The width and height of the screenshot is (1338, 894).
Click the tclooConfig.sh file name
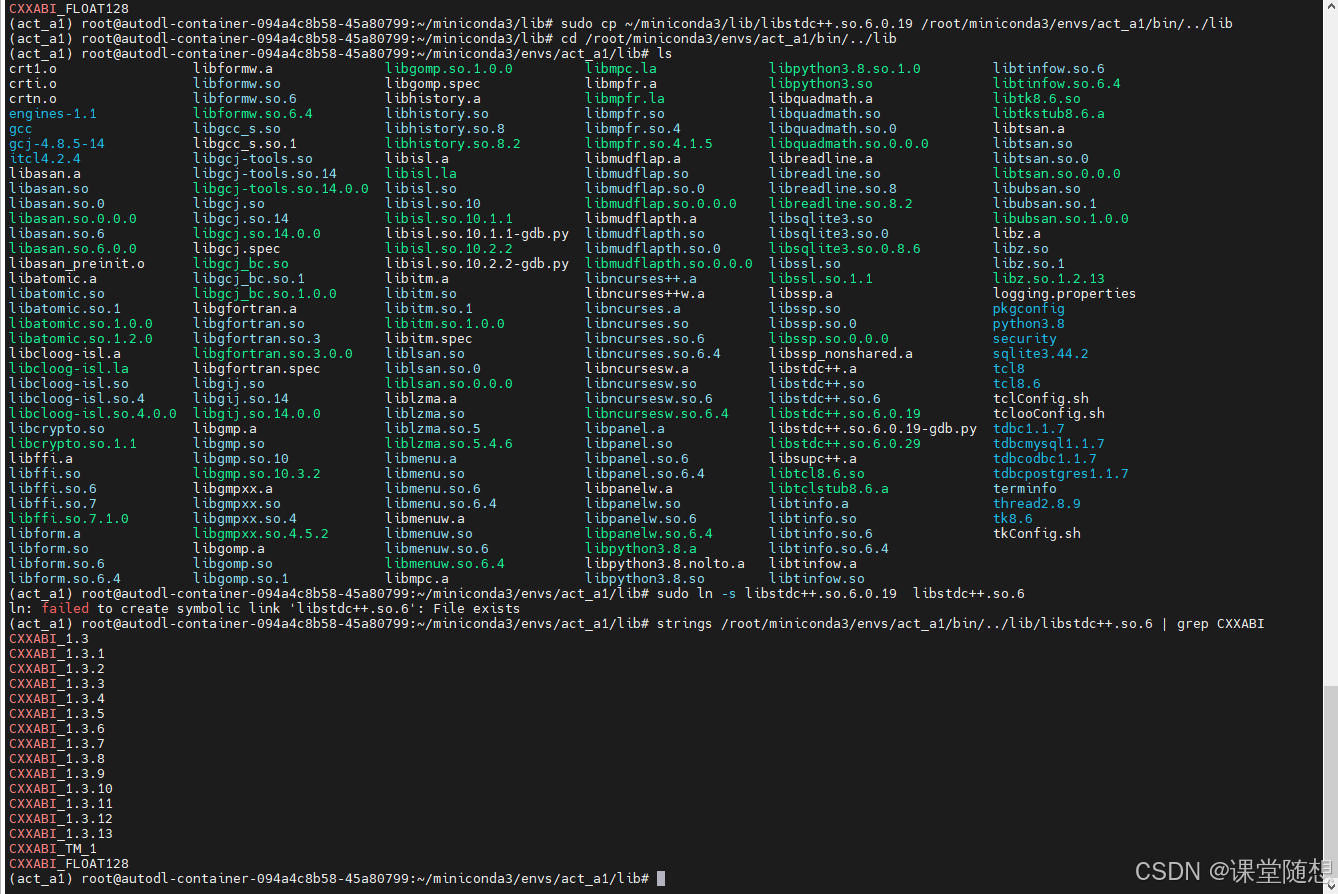pyautogui.click(x=1049, y=413)
